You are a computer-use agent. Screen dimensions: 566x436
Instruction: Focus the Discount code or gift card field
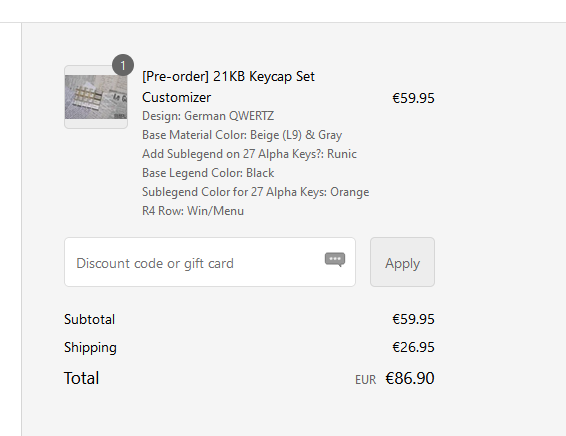coord(210,262)
